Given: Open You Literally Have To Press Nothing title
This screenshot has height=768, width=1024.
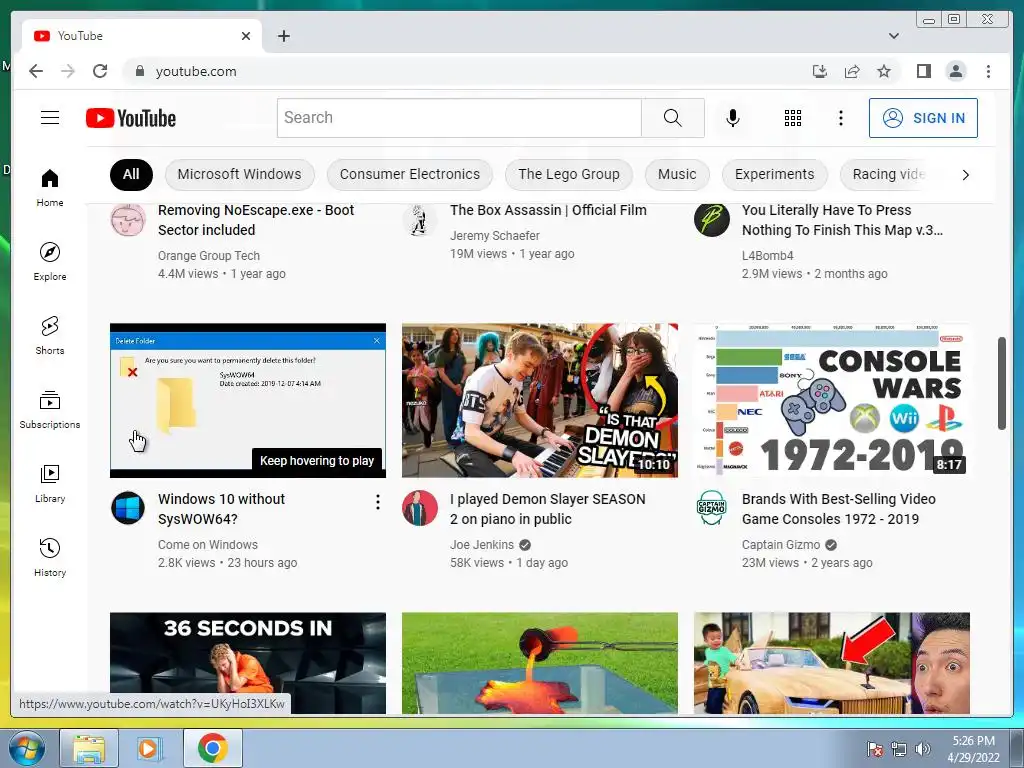Looking at the screenshot, I should 842,220.
